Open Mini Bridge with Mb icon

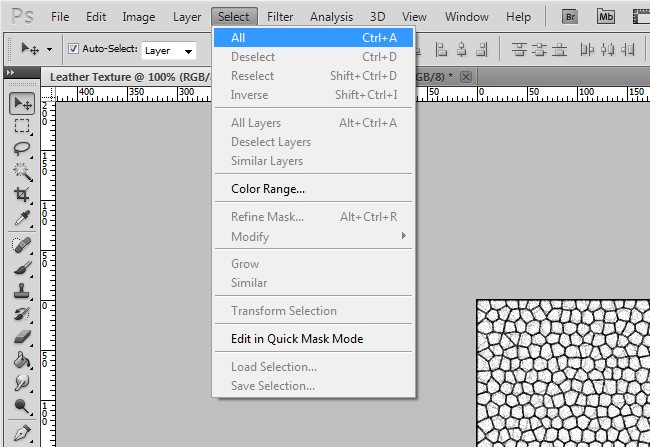606,16
